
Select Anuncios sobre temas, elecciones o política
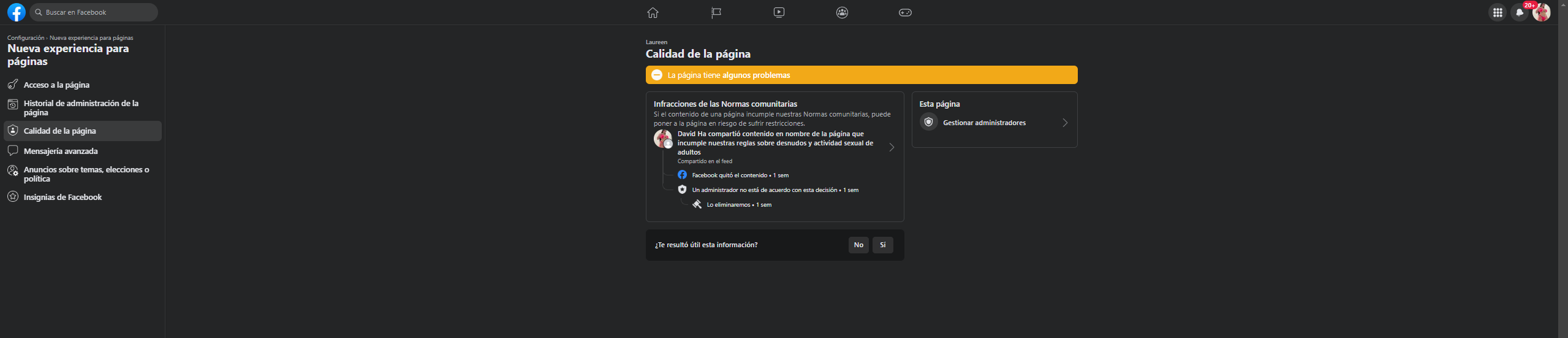(83, 174)
